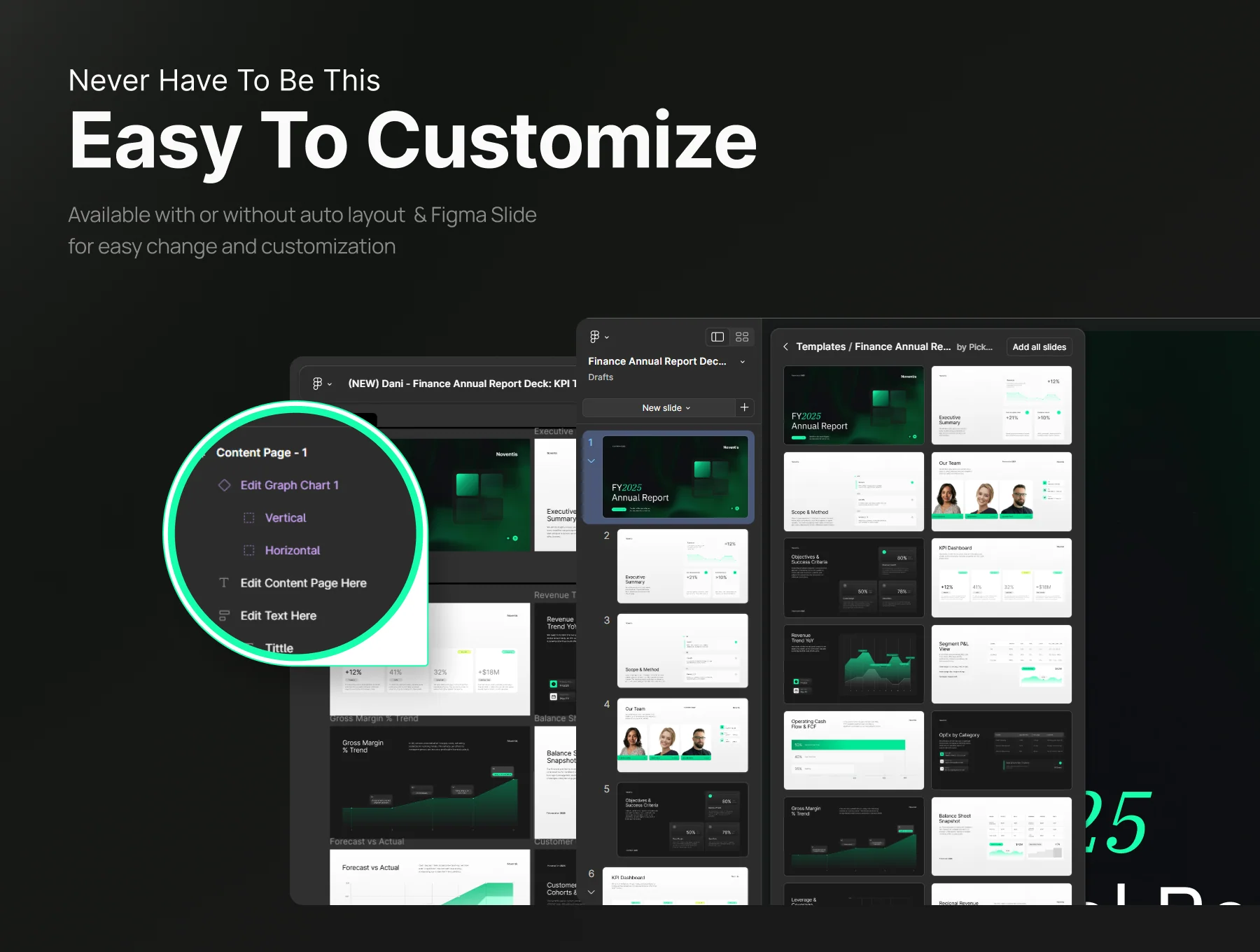
Task: Pick the Our Team template slide
Action: point(1002,491)
